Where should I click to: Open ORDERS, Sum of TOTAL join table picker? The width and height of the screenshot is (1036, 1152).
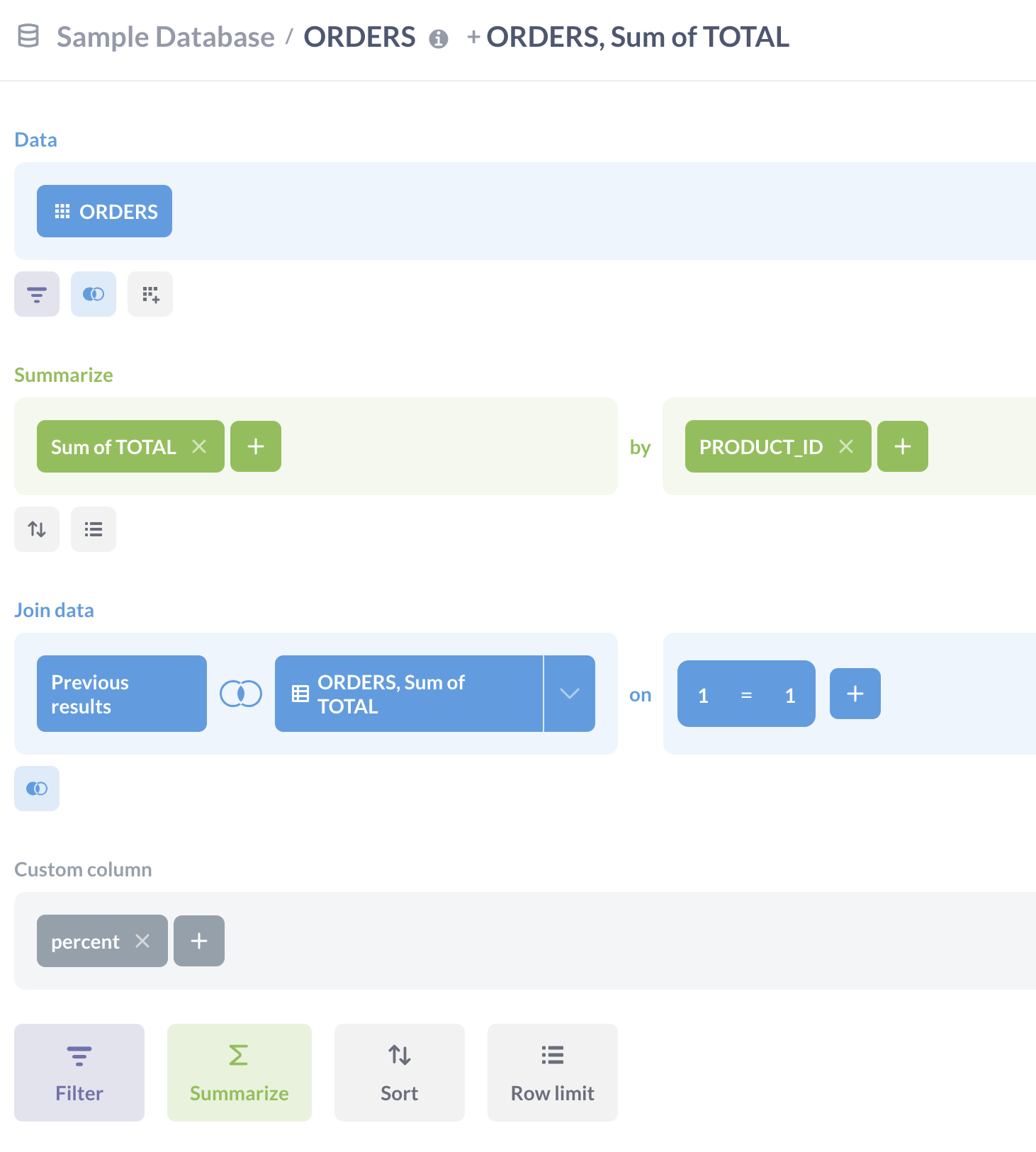(x=408, y=694)
